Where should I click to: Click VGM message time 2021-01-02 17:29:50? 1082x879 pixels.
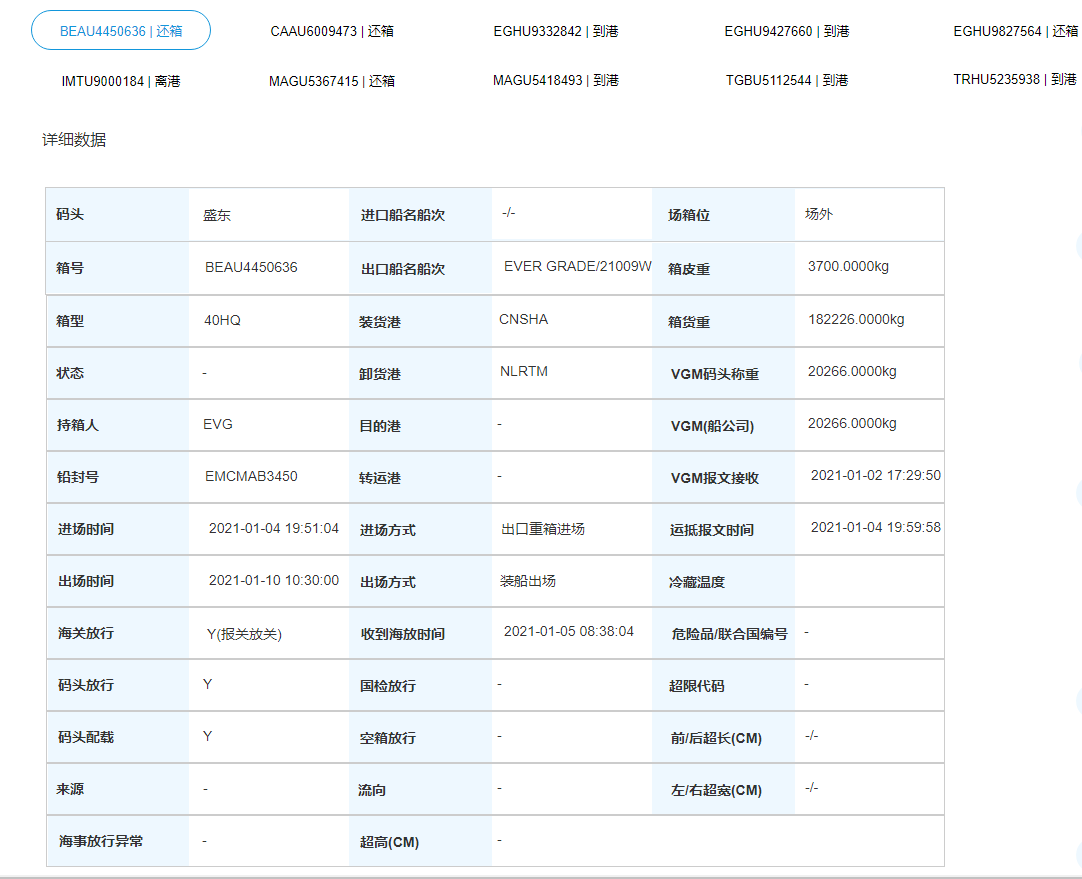(x=876, y=475)
